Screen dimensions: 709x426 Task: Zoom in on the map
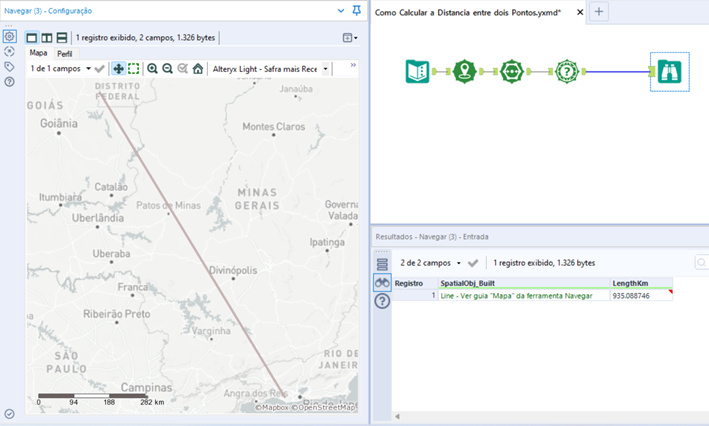tap(152, 69)
